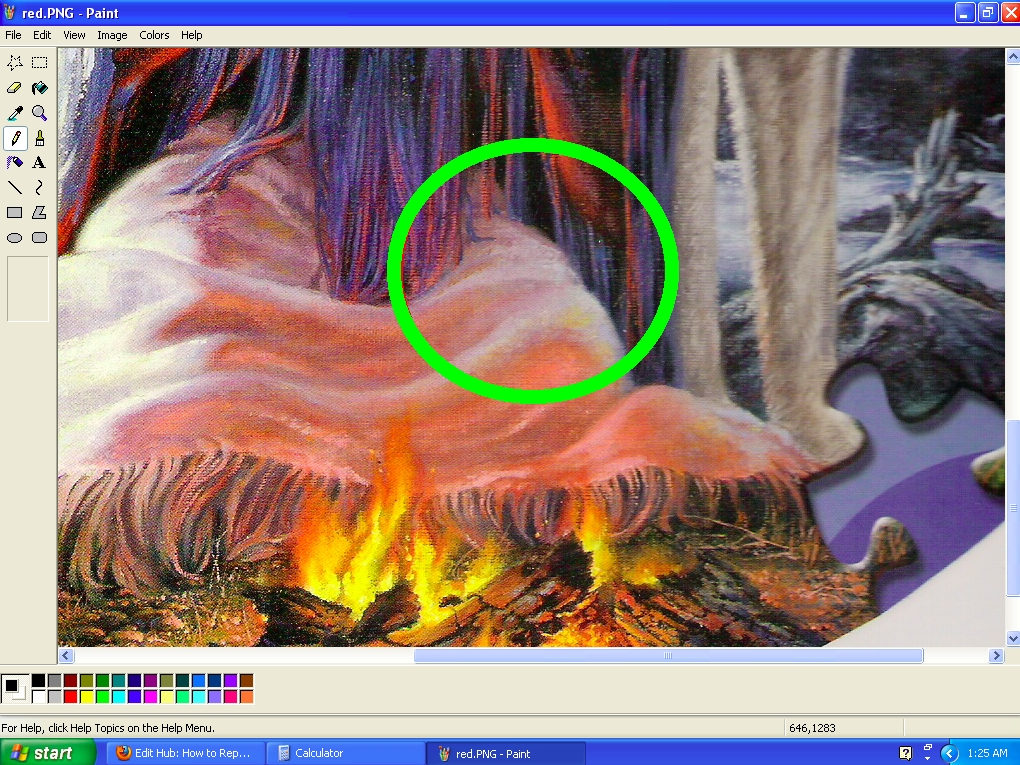Choose the bright green color swatch
The height and width of the screenshot is (765, 1020).
tap(102, 697)
